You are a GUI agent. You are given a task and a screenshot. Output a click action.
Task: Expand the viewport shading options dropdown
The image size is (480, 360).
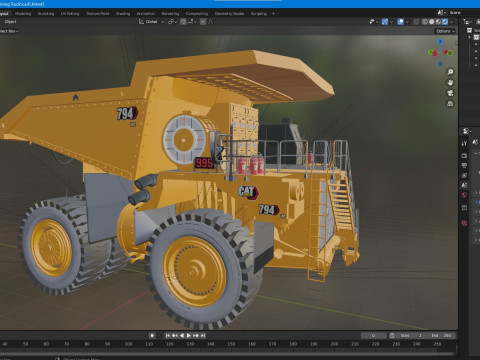click(452, 22)
